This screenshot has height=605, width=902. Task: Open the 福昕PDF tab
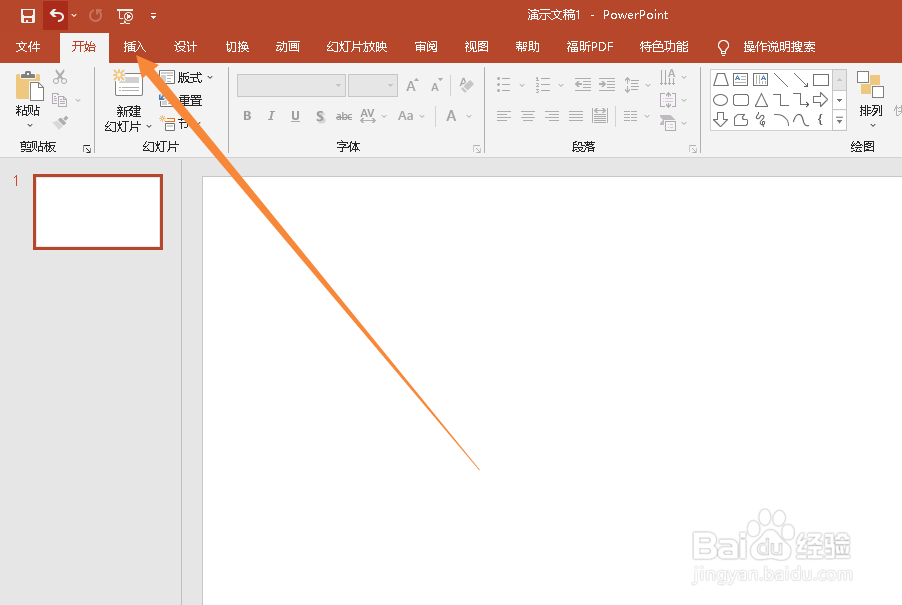[590, 47]
